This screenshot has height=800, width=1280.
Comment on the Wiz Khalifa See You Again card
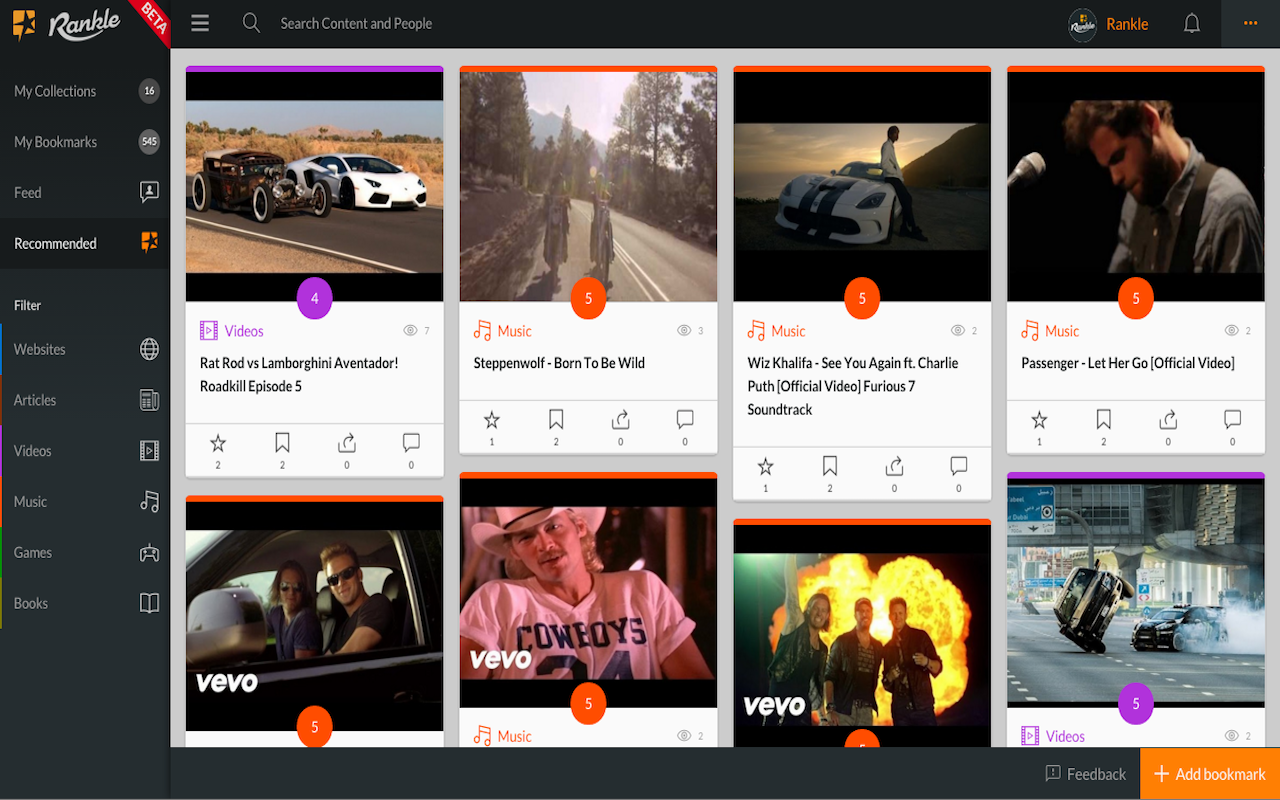pos(959,466)
